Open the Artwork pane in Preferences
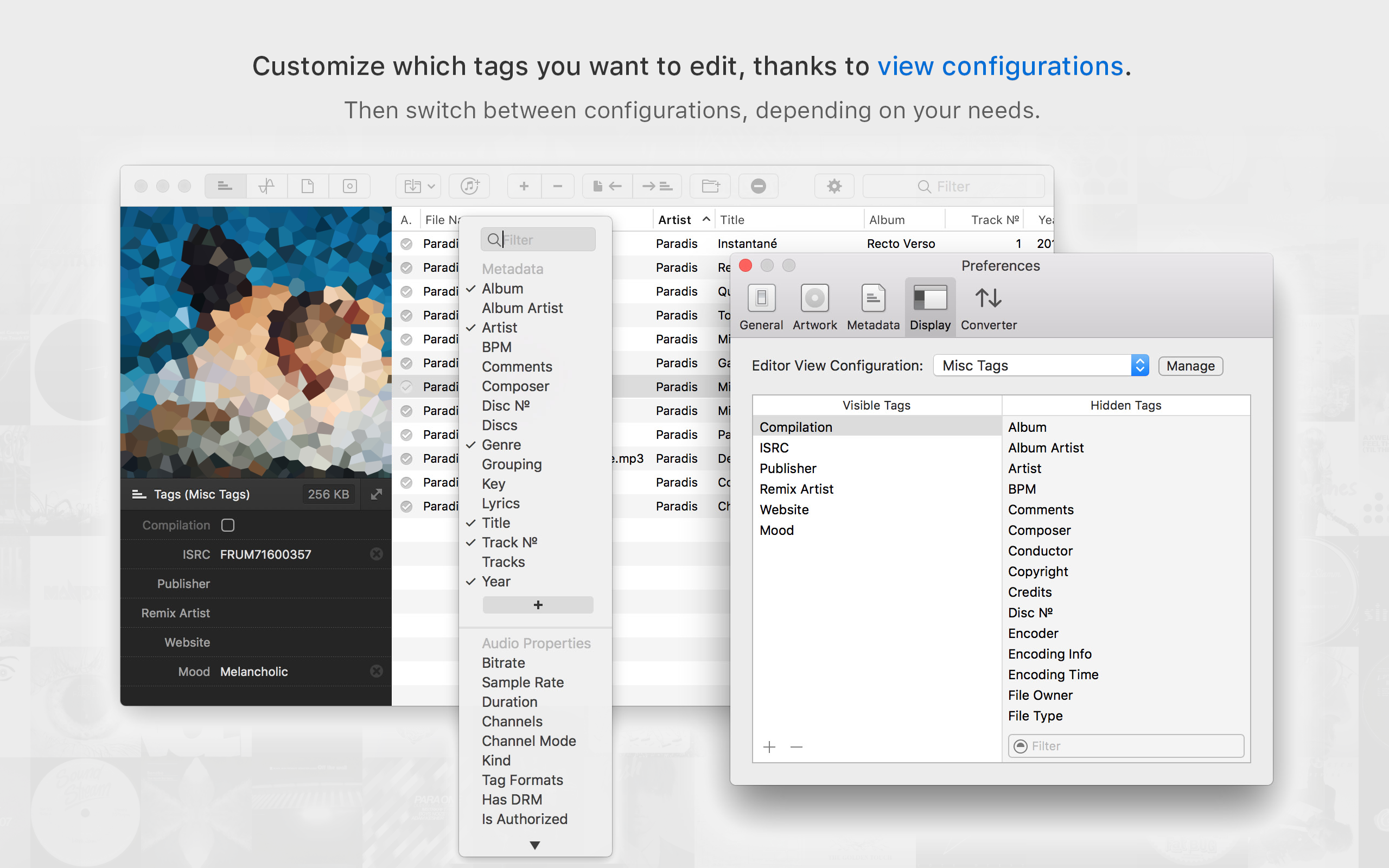Image resolution: width=1389 pixels, height=868 pixels. click(814, 305)
